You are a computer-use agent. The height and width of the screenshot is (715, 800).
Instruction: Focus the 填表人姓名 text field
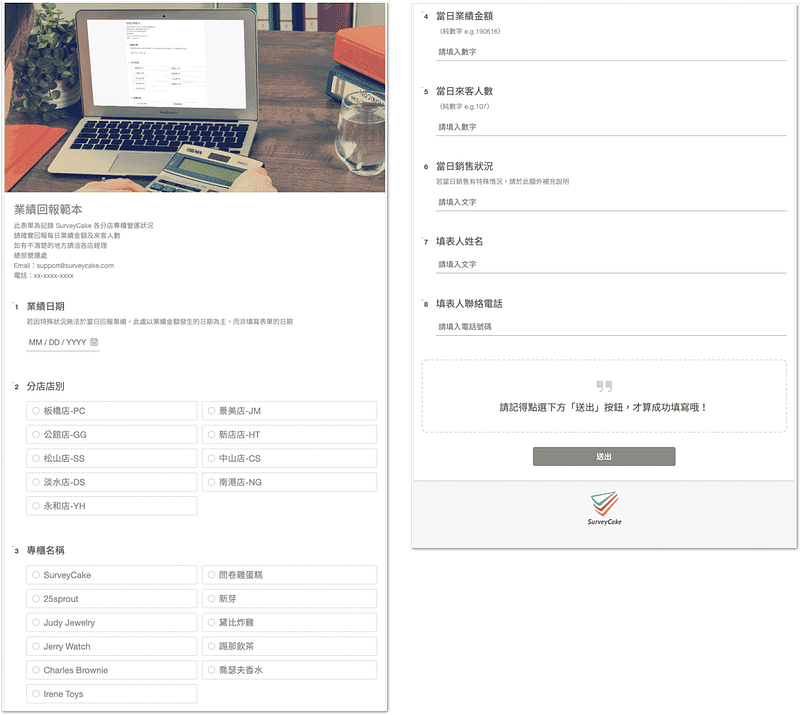[611, 264]
